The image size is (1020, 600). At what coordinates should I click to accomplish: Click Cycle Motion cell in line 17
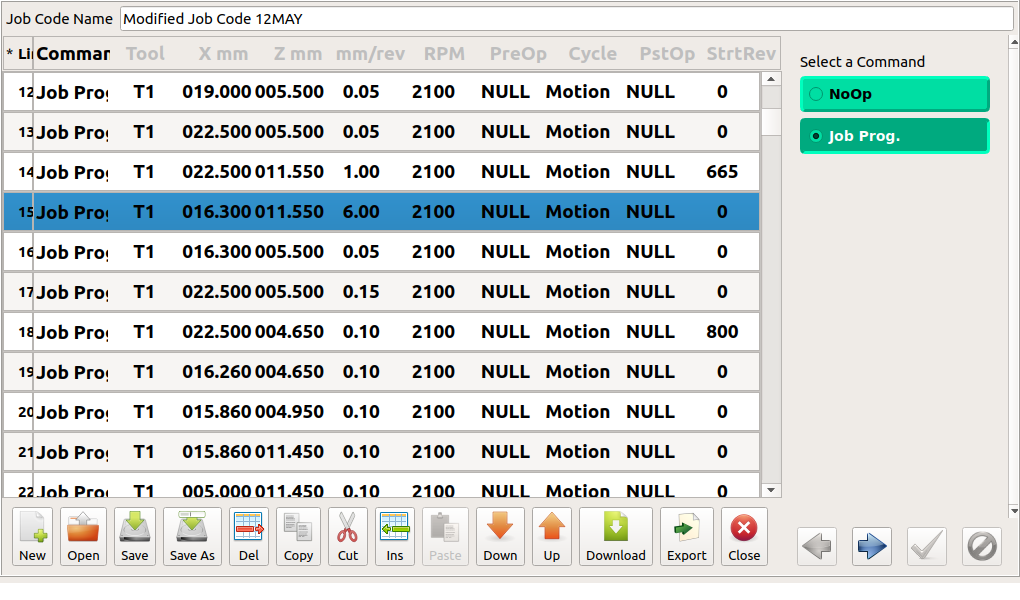click(x=578, y=292)
